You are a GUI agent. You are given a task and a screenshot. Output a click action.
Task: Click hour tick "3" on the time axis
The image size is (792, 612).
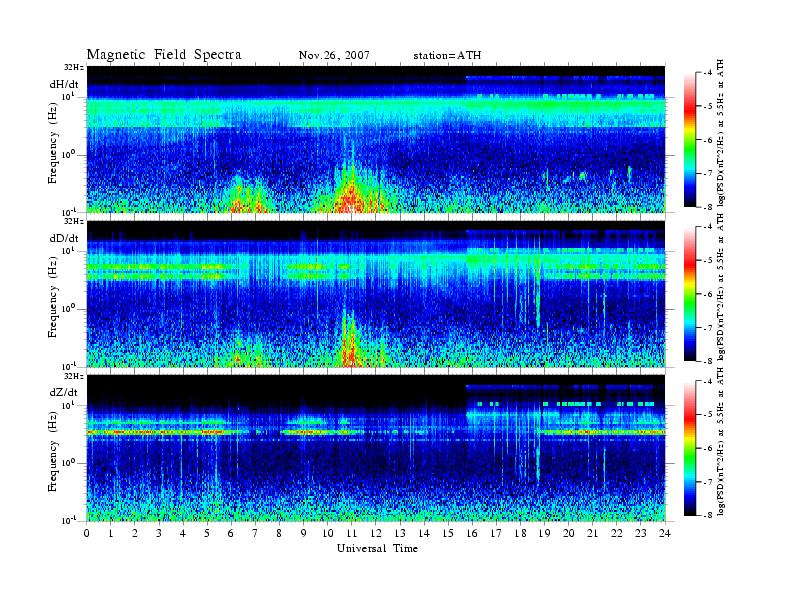click(x=159, y=534)
